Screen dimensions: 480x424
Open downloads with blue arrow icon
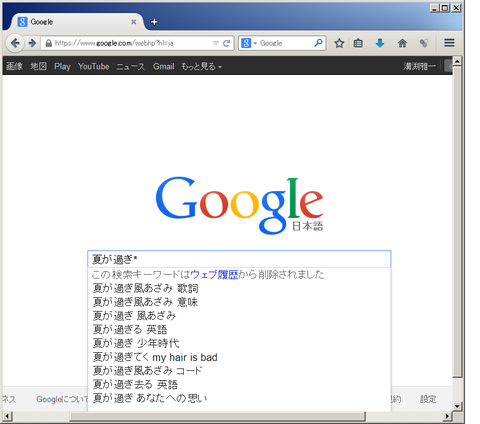pyautogui.click(x=380, y=43)
